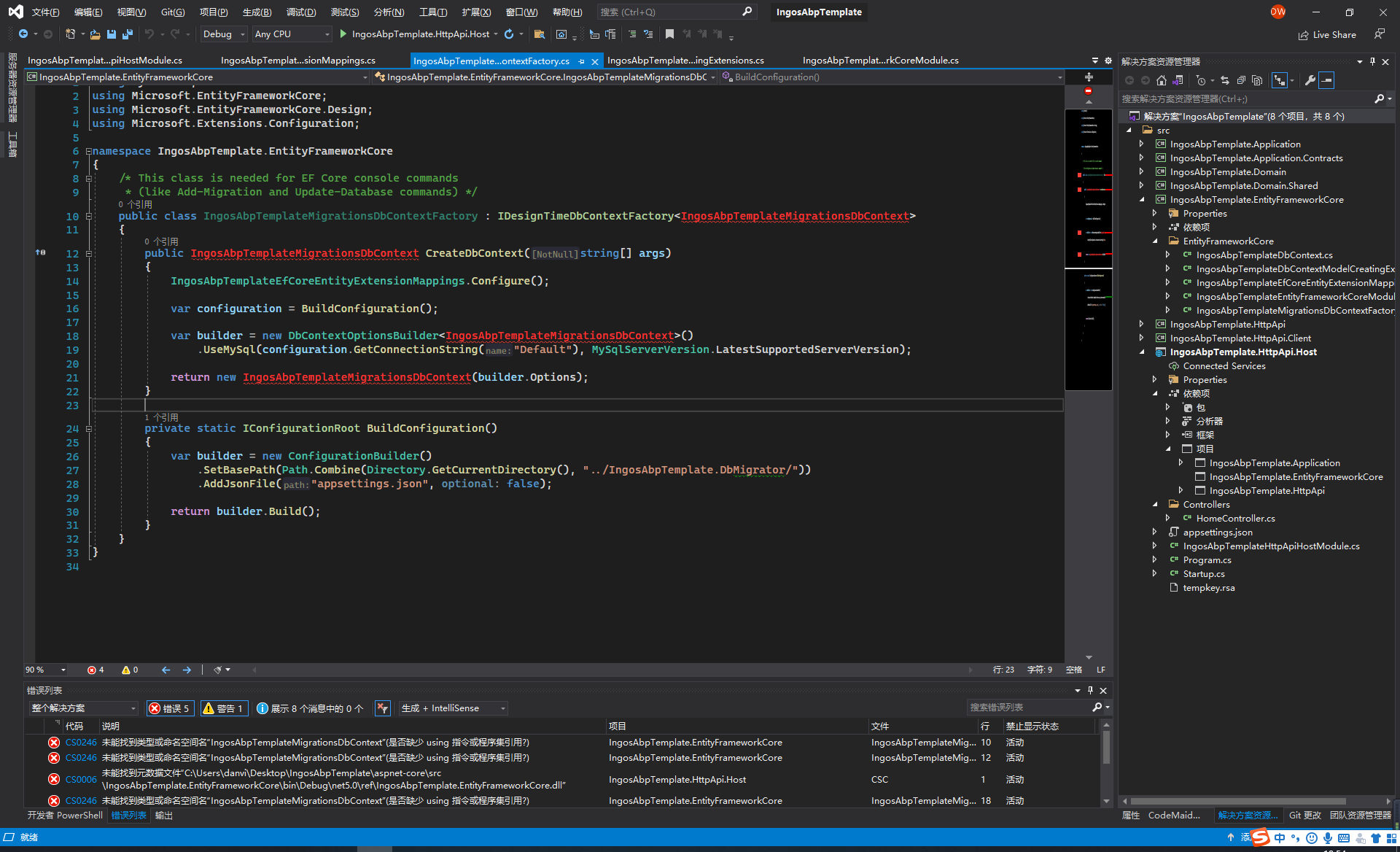Toggle the 警告 1 warnings filter
Screen dimensions: 1400x852
tap(224, 708)
